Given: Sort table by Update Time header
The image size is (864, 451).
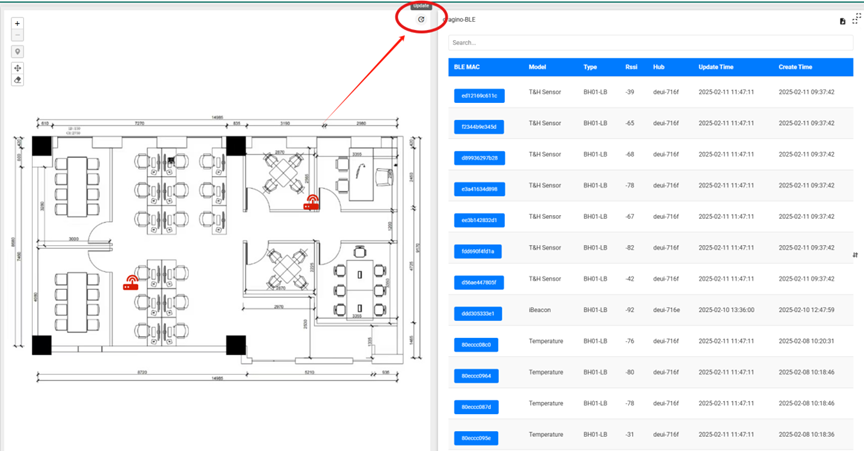Looking at the screenshot, I should [x=715, y=67].
